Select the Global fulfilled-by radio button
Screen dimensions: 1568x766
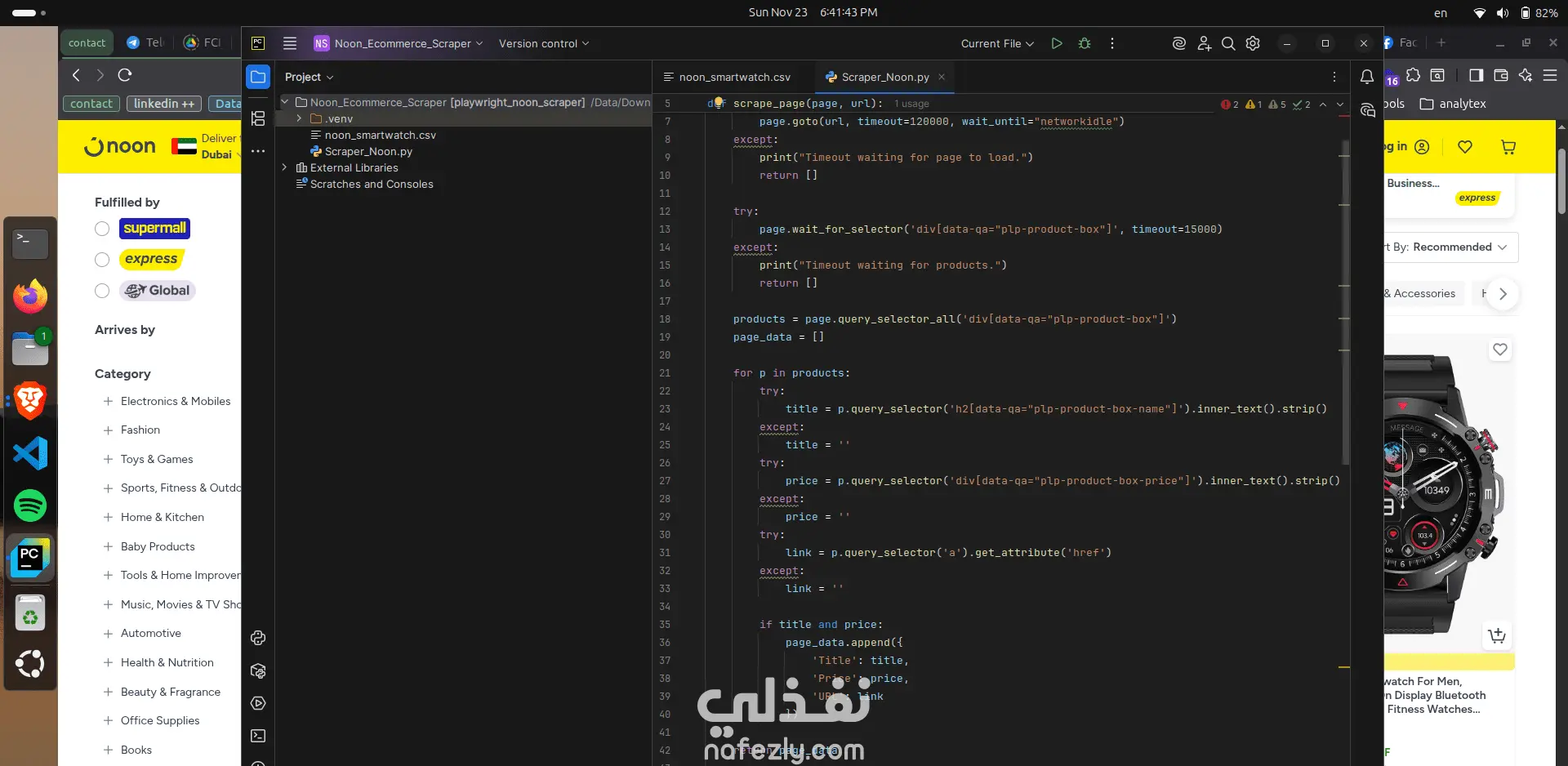coord(102,291)
